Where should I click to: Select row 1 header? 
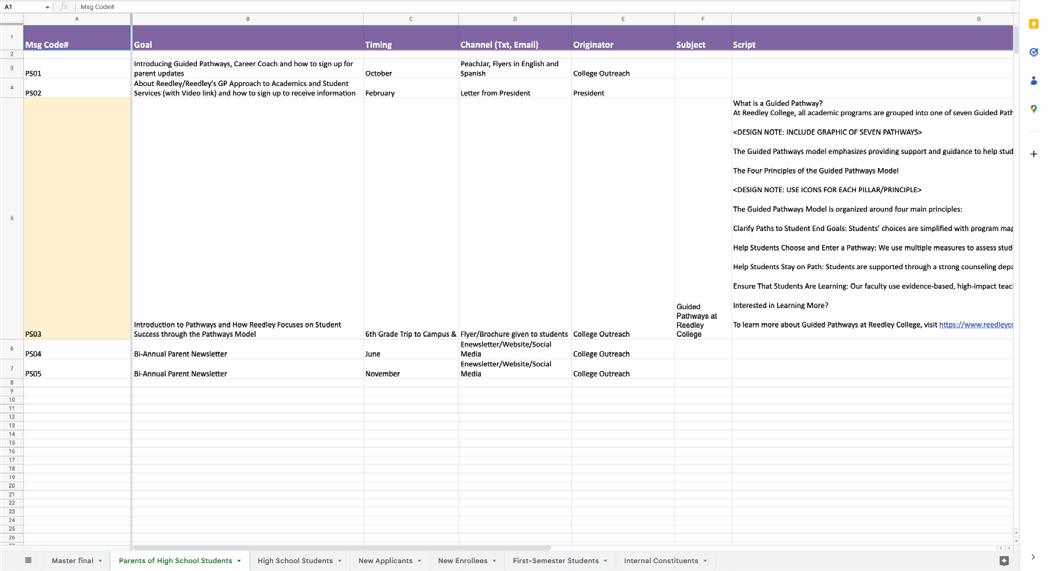[x=11, y=37]
